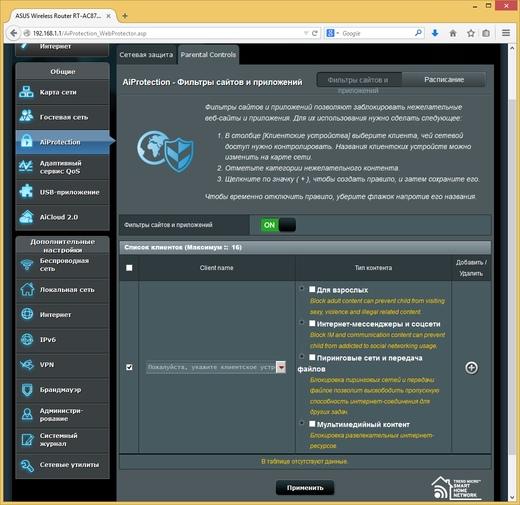Image resolution: width=520 pixels, height=505 pixels.
Task: Turn off the Фильтры сайтов и приложений switch
Action: (278, 225)
